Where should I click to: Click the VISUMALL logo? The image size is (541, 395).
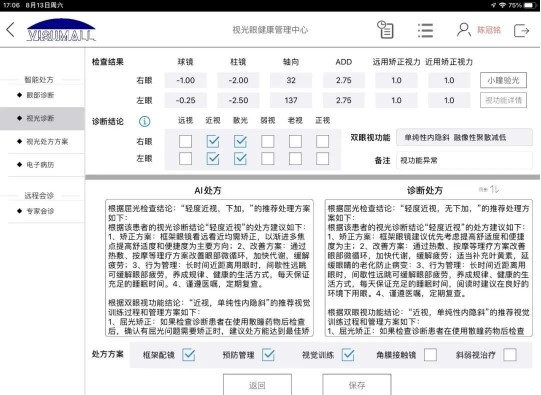point(61,30)
